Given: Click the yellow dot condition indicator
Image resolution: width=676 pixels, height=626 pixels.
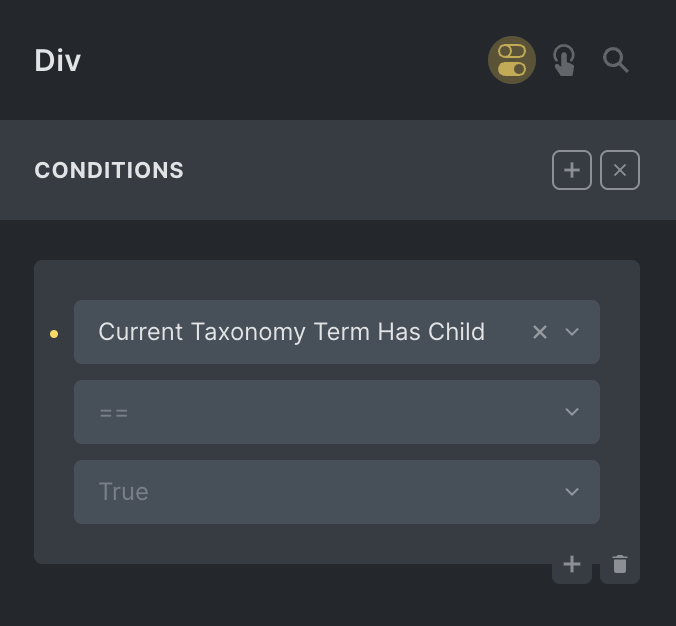Looking at the screenshot, I should coord(54,334).
